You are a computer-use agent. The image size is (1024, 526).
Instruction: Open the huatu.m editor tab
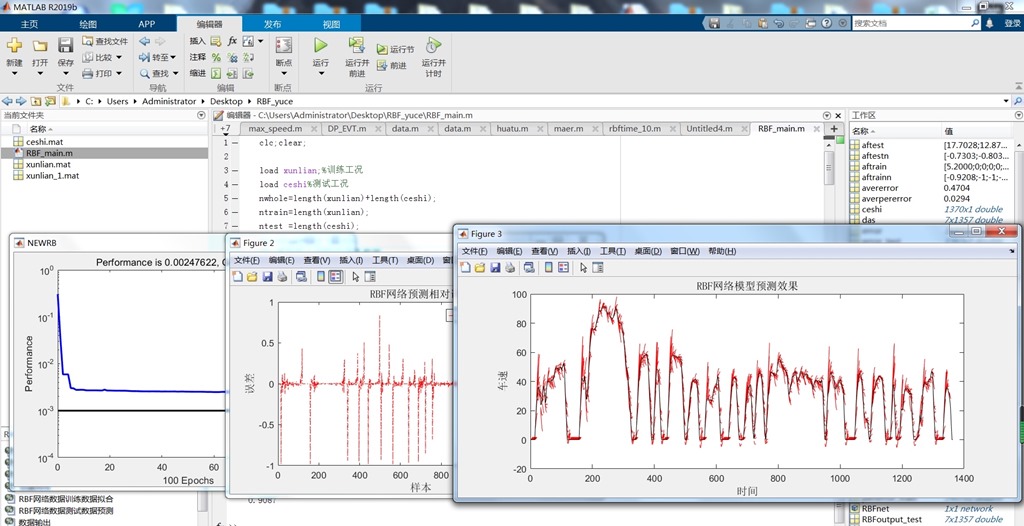click(512, 129)
